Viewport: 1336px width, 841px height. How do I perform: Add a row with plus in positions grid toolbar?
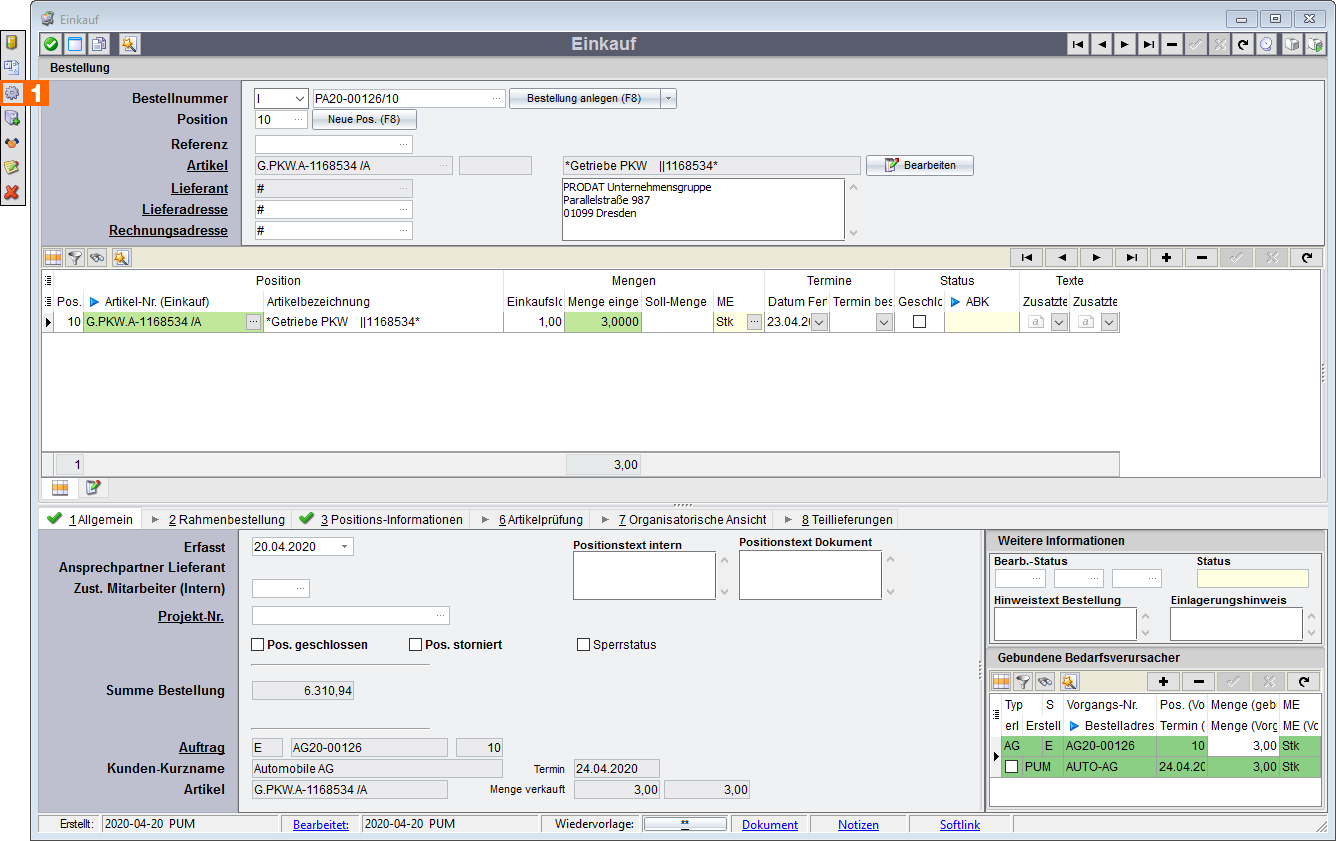point(1166,258)
